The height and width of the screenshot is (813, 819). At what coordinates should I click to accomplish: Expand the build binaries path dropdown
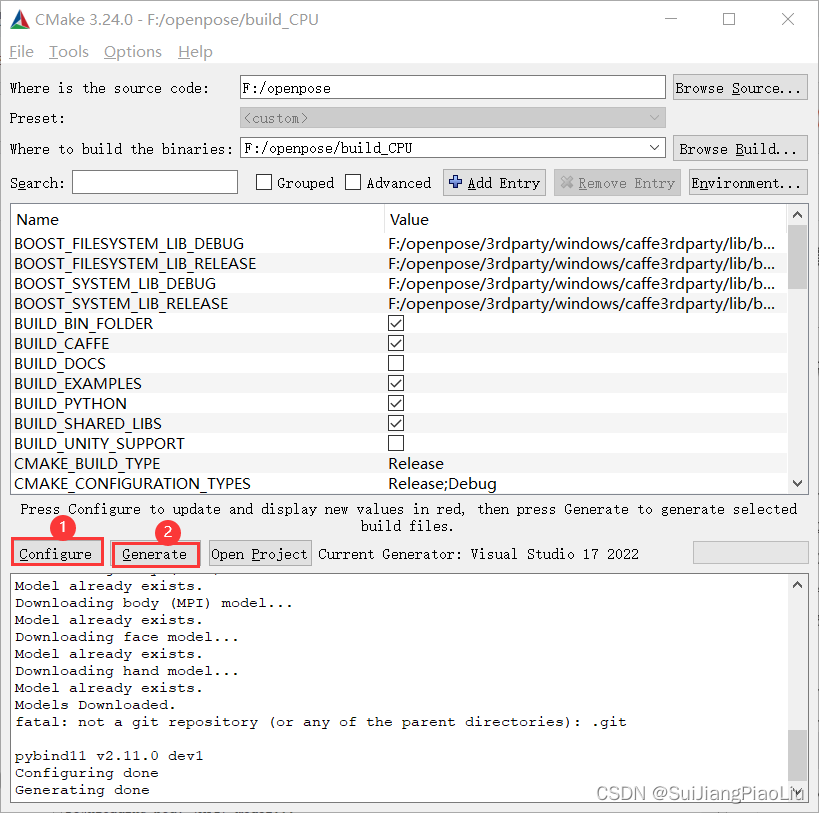(654, 148)
